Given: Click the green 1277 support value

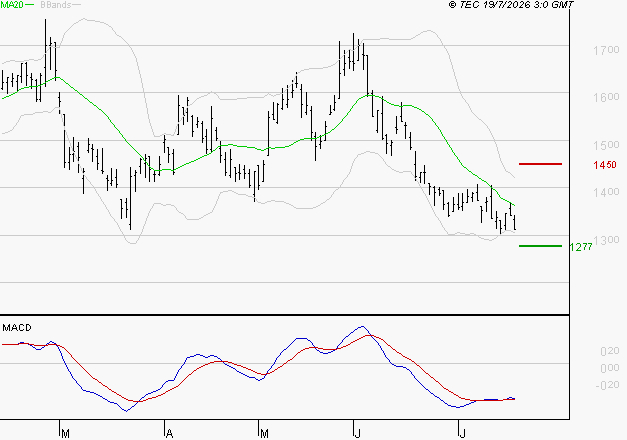Looking at the screenshot, I should click(x=581, y=247).
